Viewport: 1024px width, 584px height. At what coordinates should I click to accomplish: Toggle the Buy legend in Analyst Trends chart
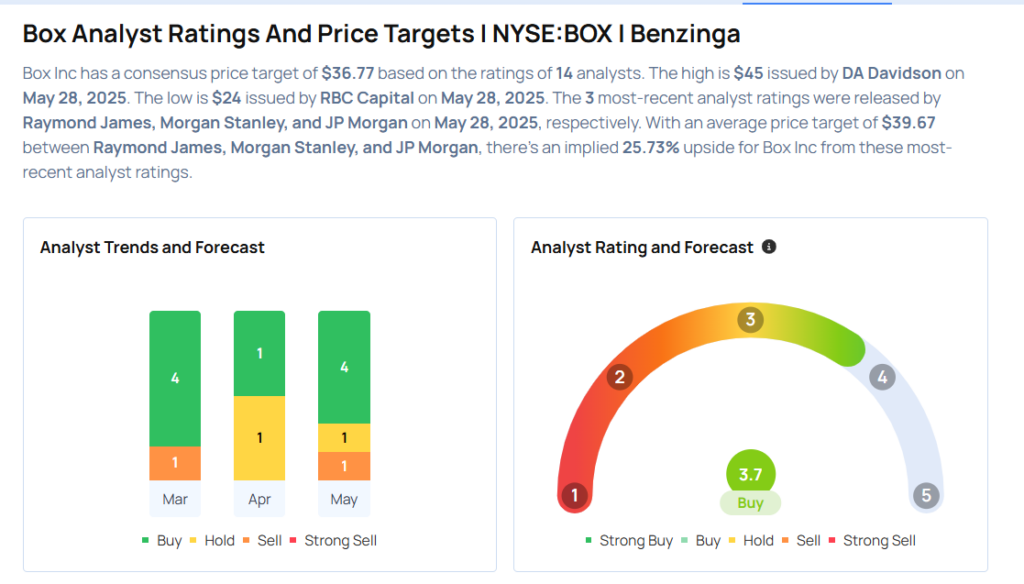coord(162,541)
